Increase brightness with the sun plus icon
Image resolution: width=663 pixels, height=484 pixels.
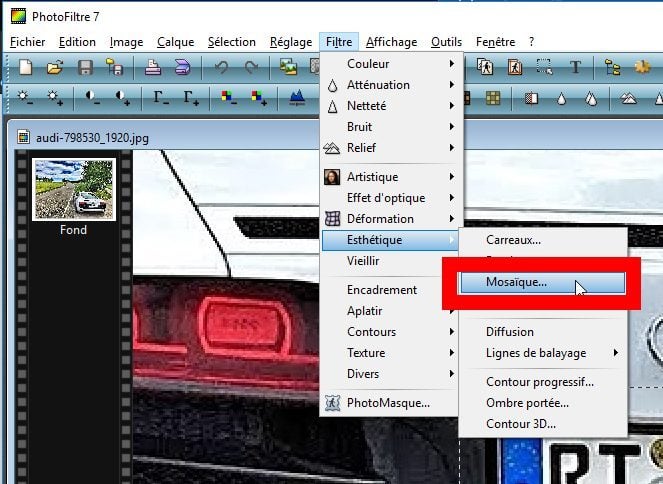click(x=55, y=98)
